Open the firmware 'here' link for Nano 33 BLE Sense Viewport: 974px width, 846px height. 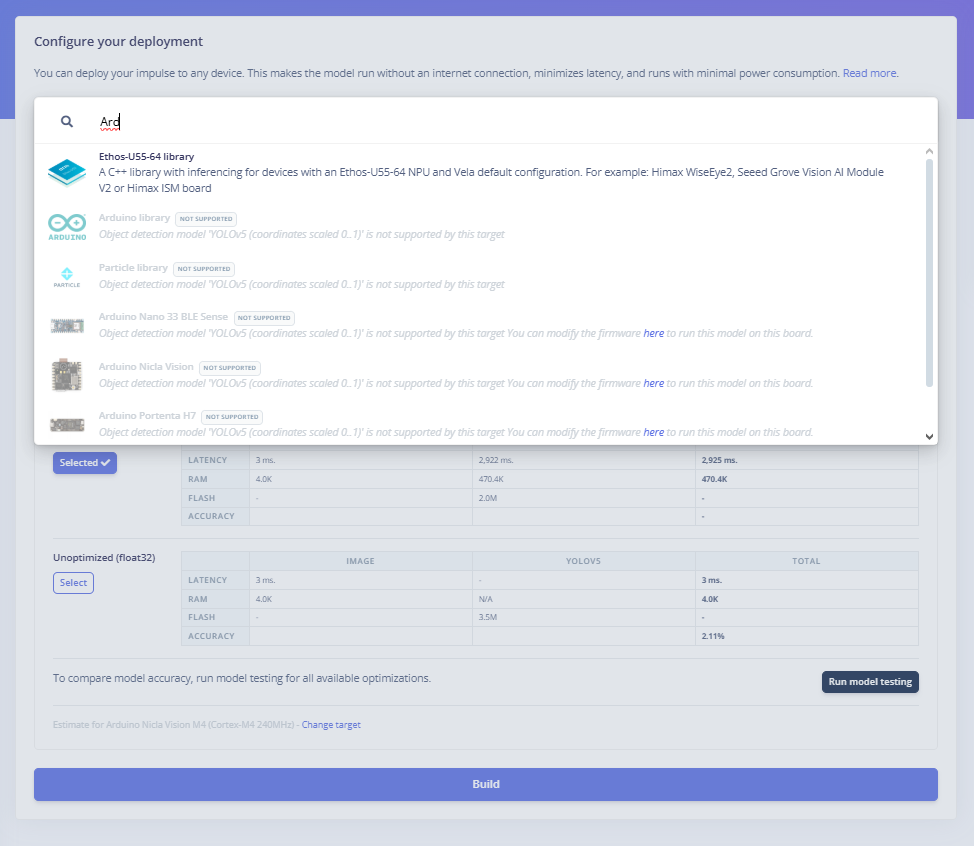coord(653,334)
